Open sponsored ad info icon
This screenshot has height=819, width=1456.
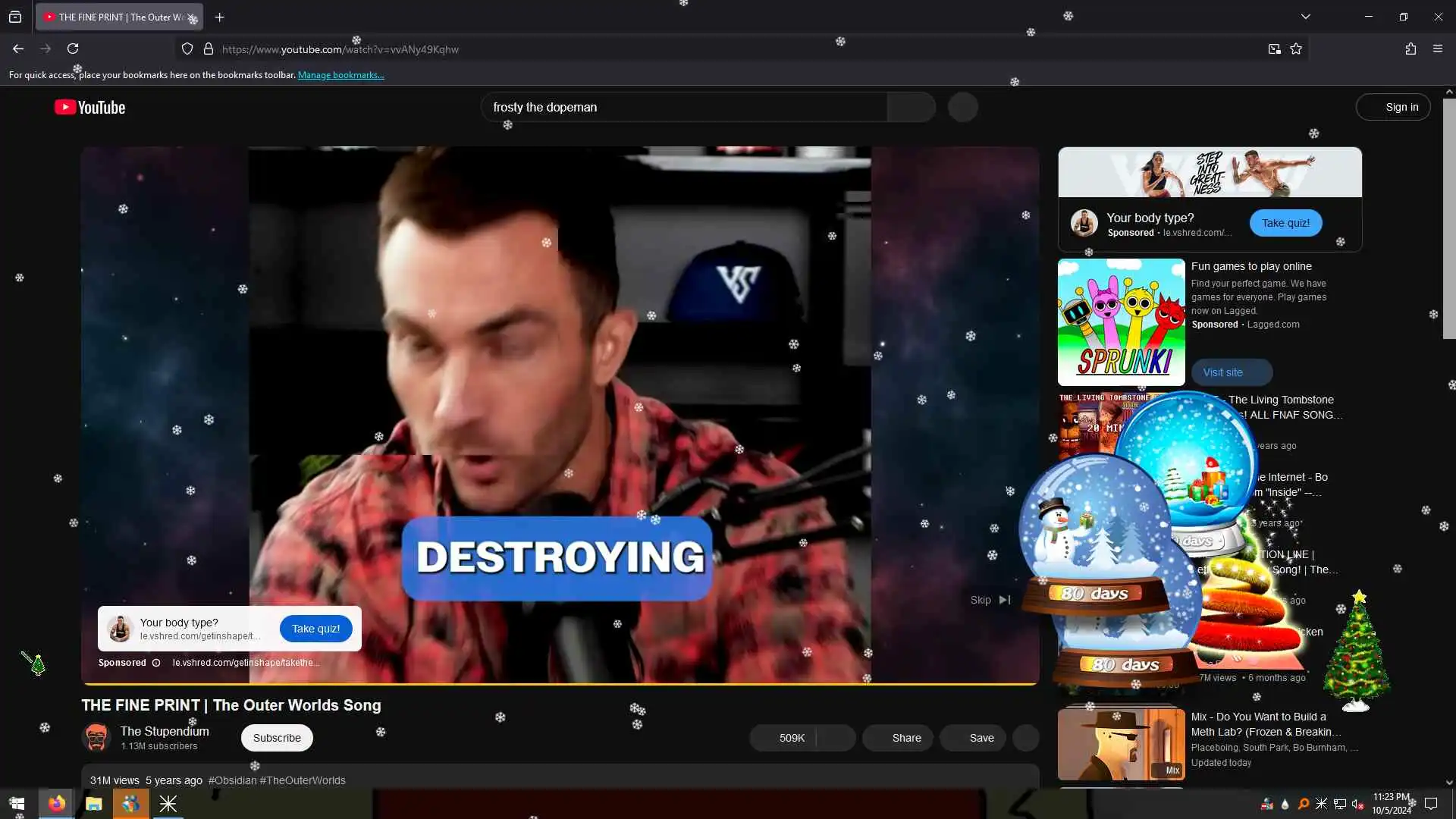[156, 663]
